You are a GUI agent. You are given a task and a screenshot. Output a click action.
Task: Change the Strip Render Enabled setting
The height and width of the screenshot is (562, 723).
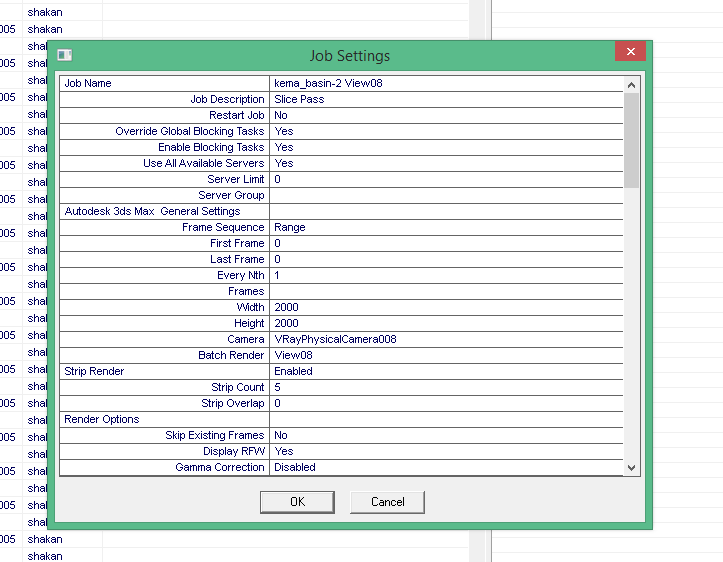coord(446,371)
